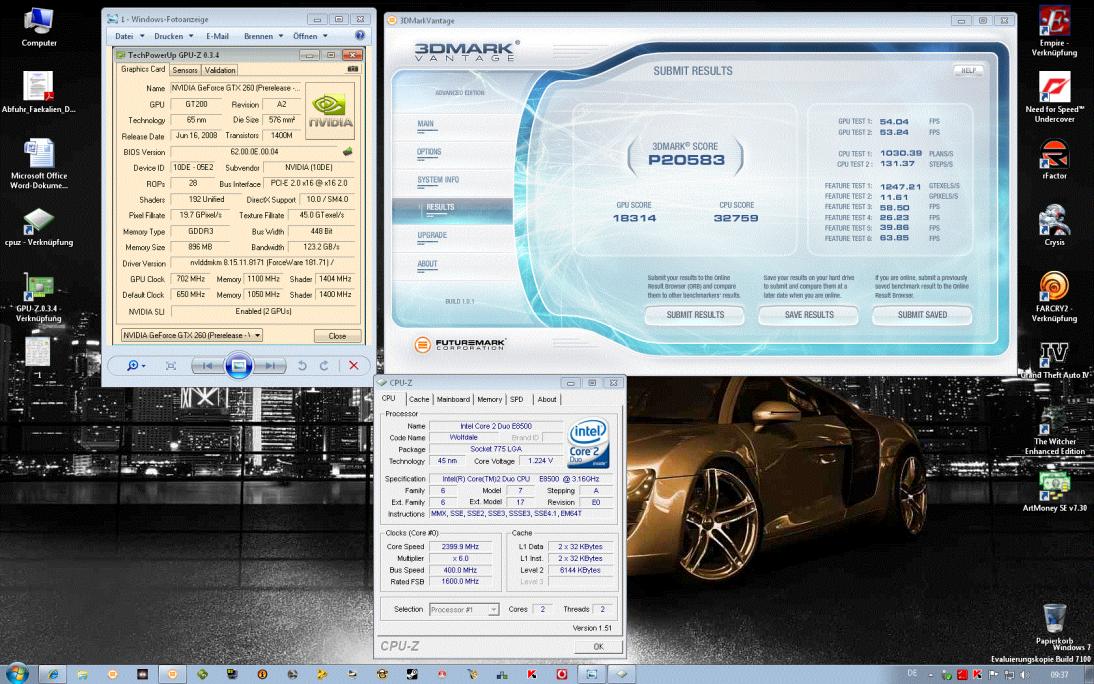Switch to the CPU-Z Mainboard tab
The image size is (1094, 684).
click(x=453, y=399)
